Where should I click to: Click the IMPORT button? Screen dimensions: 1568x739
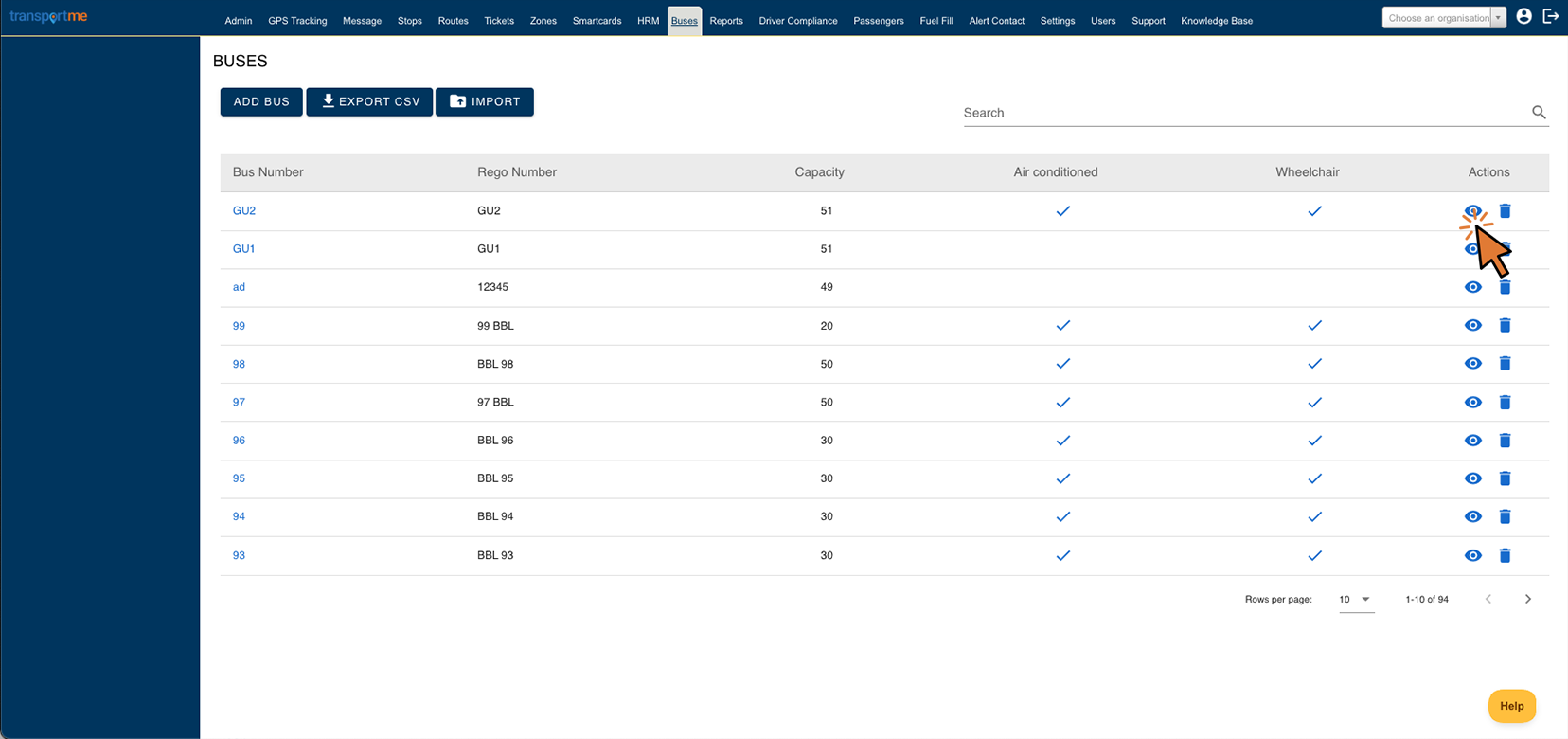(x=485, y=101)
